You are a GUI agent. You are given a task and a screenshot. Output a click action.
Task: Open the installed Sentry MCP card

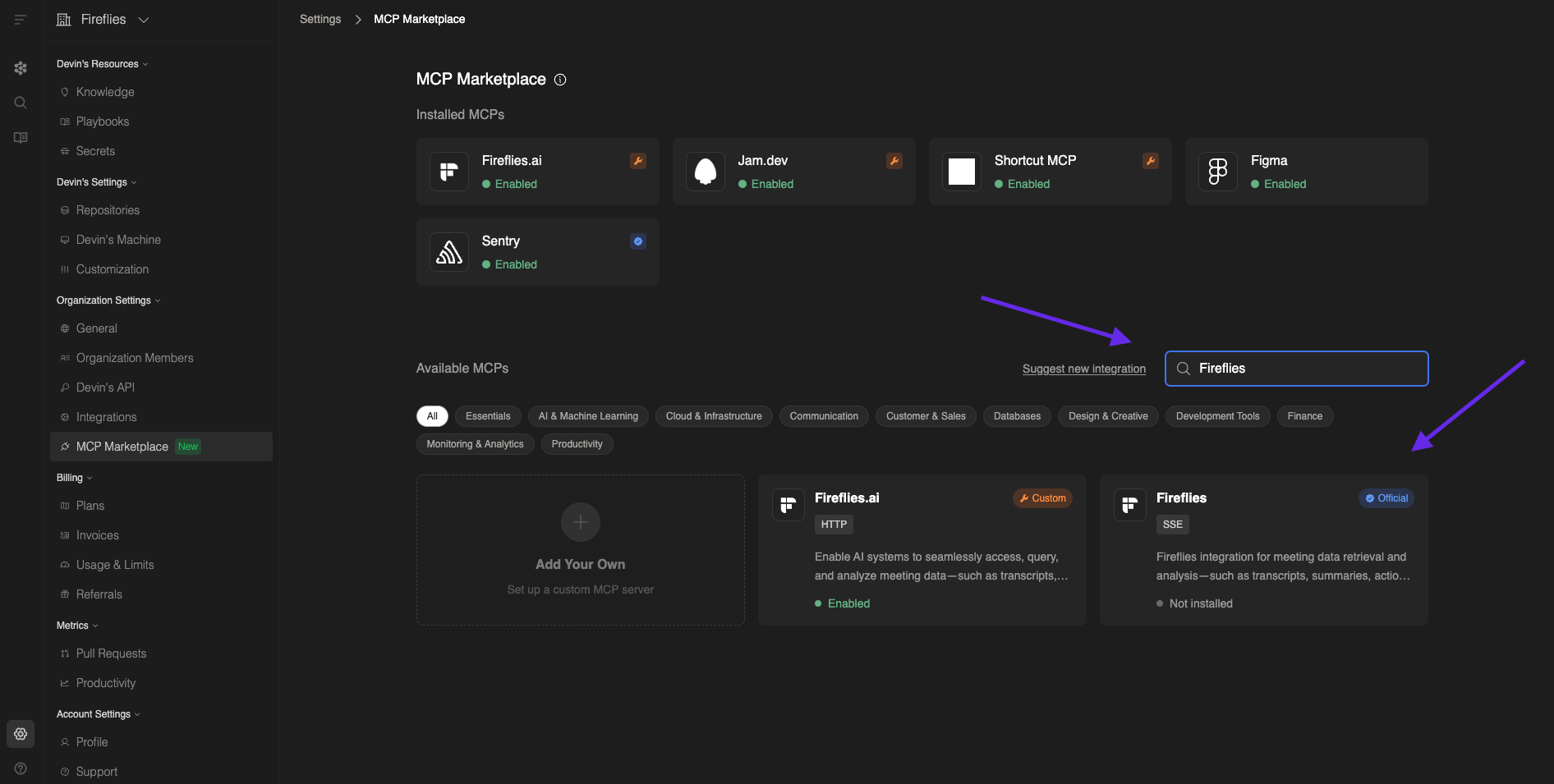click(x=538, y=252)
